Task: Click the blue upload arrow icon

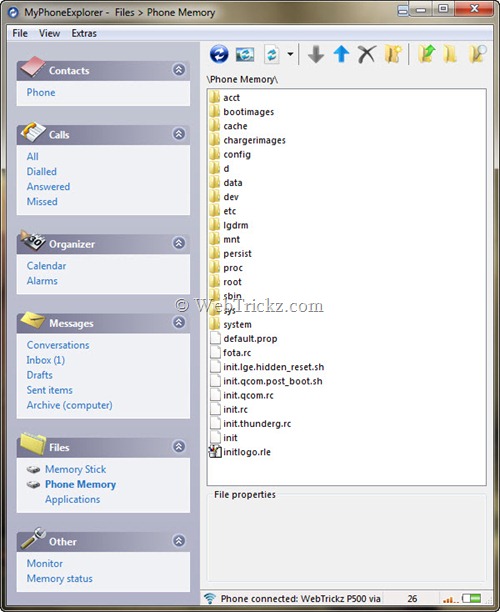Action: [x=341, y=54]
